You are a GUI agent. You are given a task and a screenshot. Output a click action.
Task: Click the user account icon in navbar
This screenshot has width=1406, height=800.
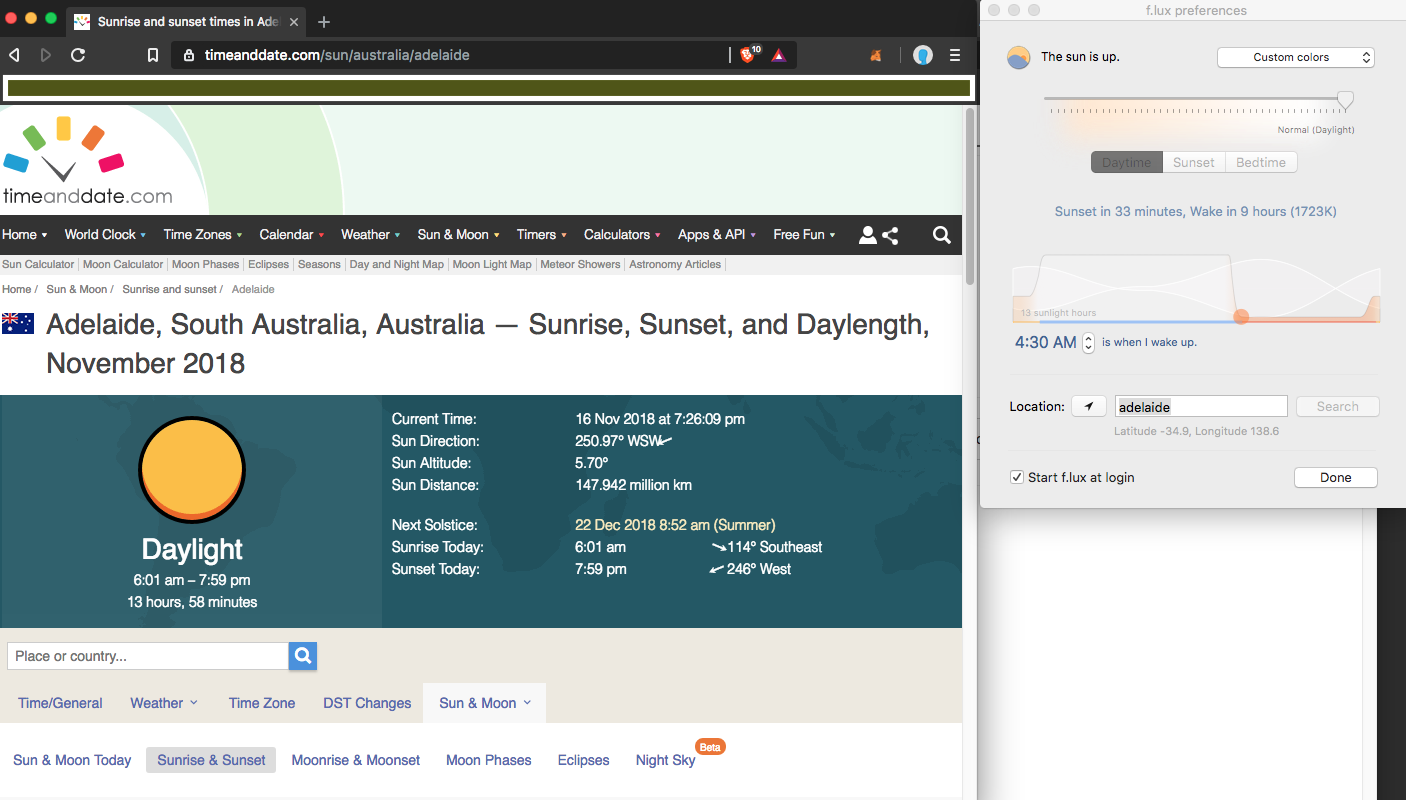(x=867, y=235)
